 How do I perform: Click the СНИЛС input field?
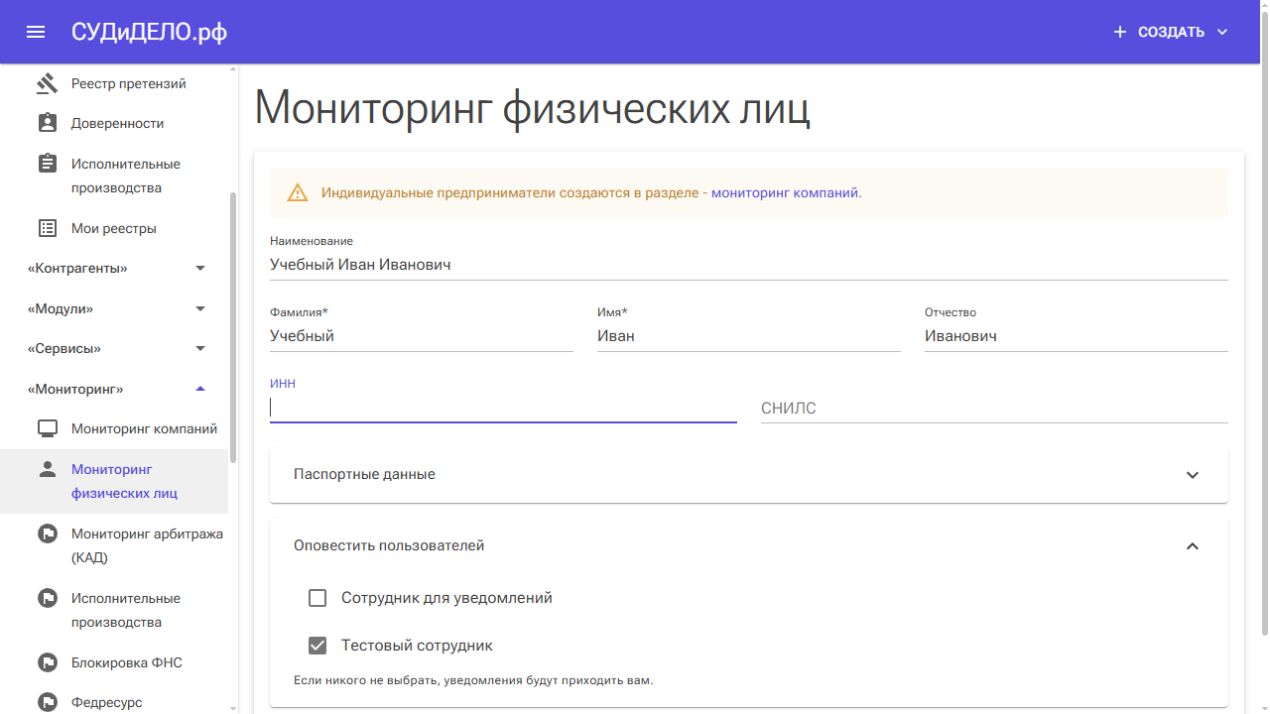pos(994,408)
